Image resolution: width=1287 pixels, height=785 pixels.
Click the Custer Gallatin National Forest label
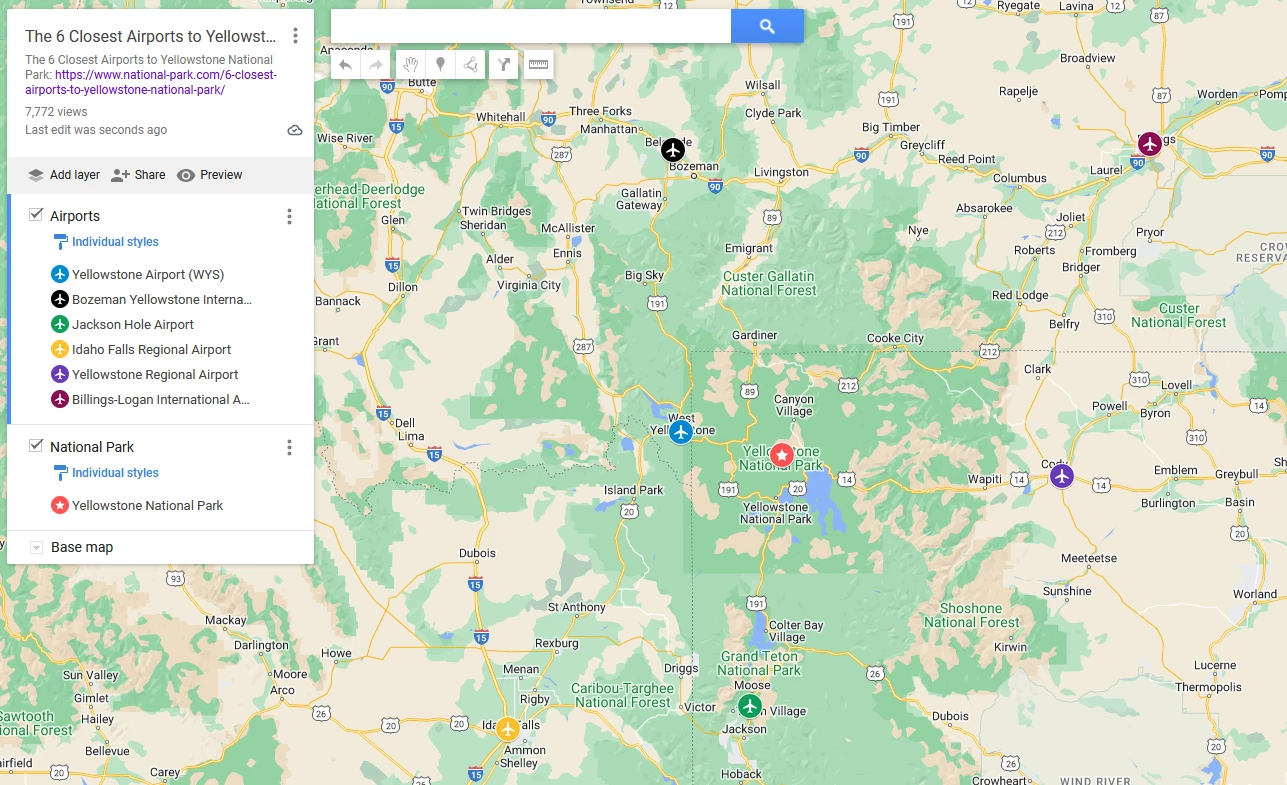(x=769, y=283)
